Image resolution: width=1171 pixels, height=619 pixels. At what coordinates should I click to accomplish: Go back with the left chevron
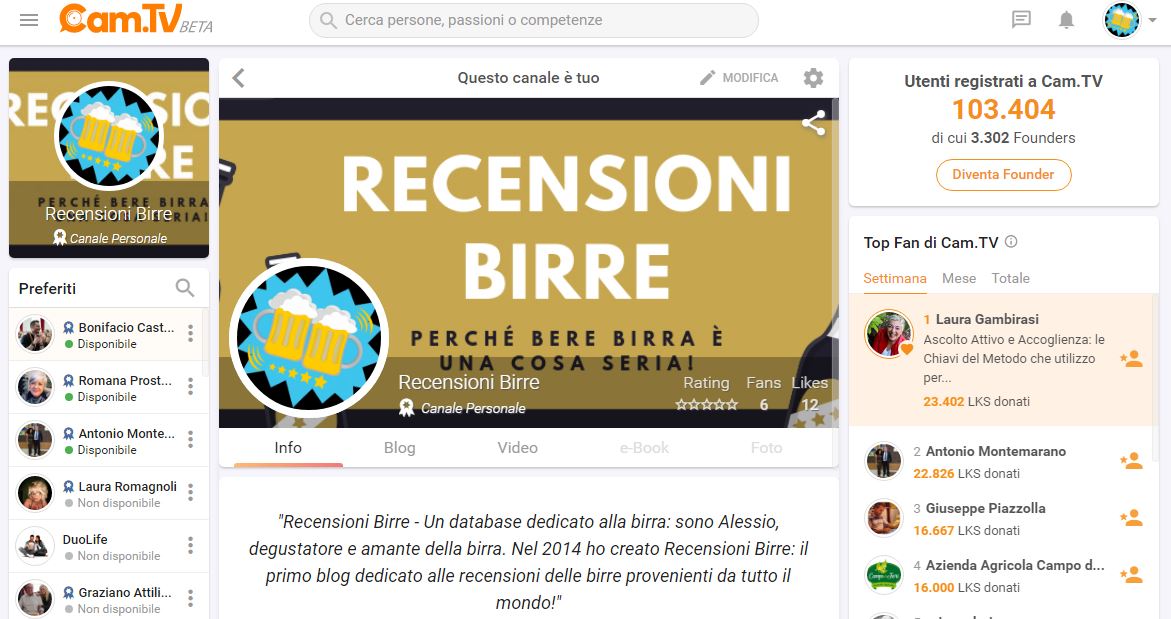pyautogui.click(x=238, y=78)
